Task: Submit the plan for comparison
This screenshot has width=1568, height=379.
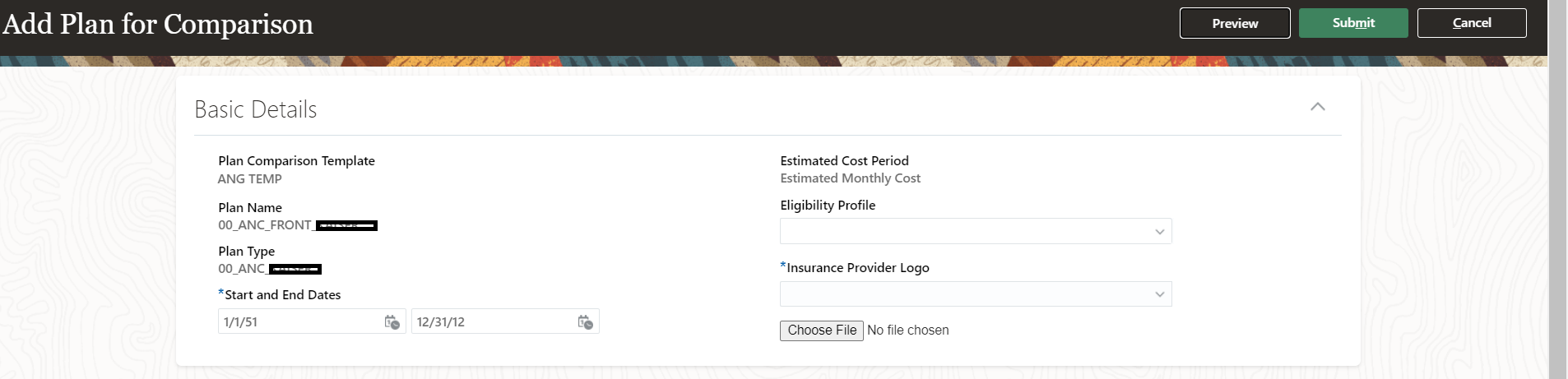Action: pyautogui.click(x=1352, y=23)
